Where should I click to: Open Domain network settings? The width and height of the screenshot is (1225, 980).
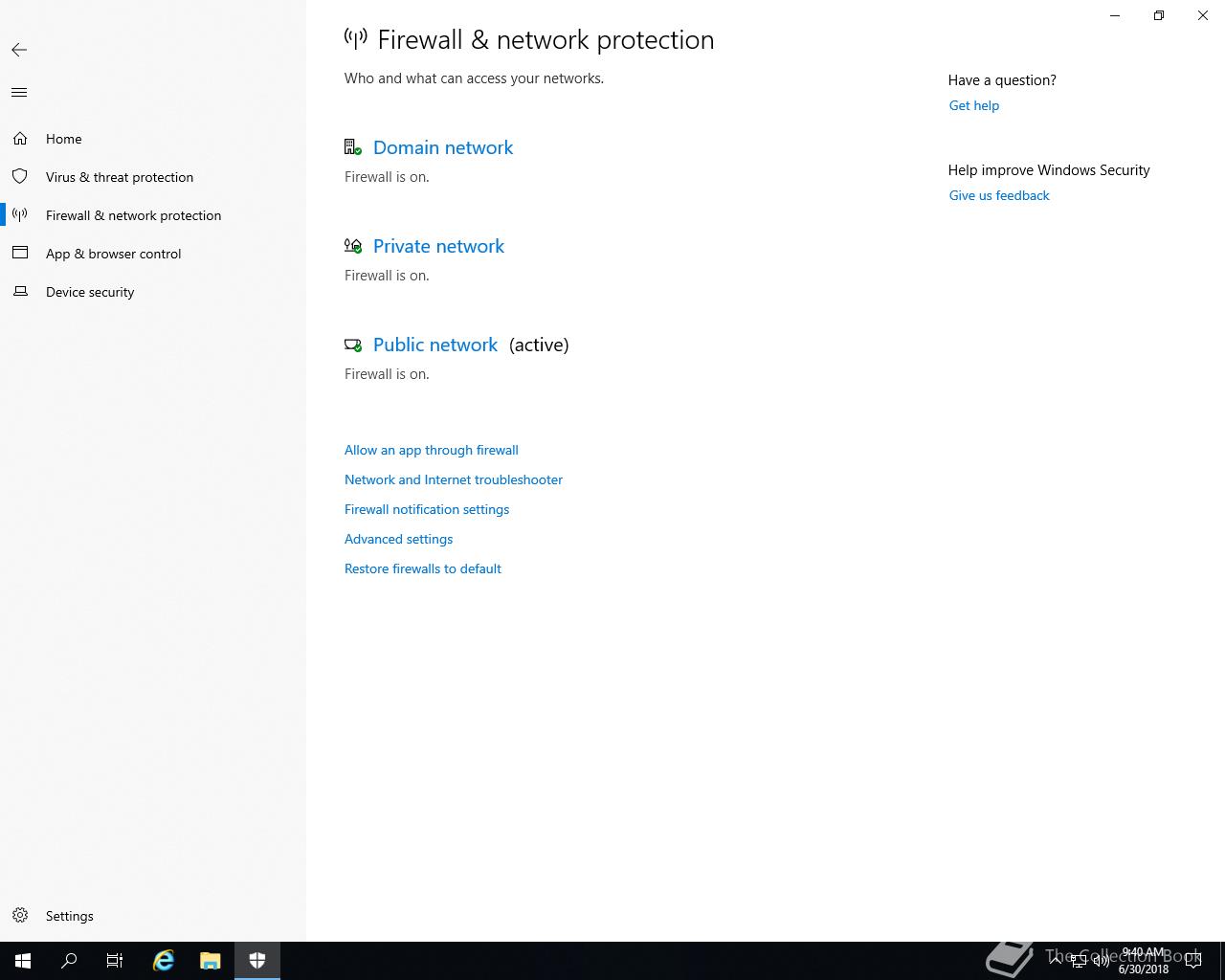443,147
